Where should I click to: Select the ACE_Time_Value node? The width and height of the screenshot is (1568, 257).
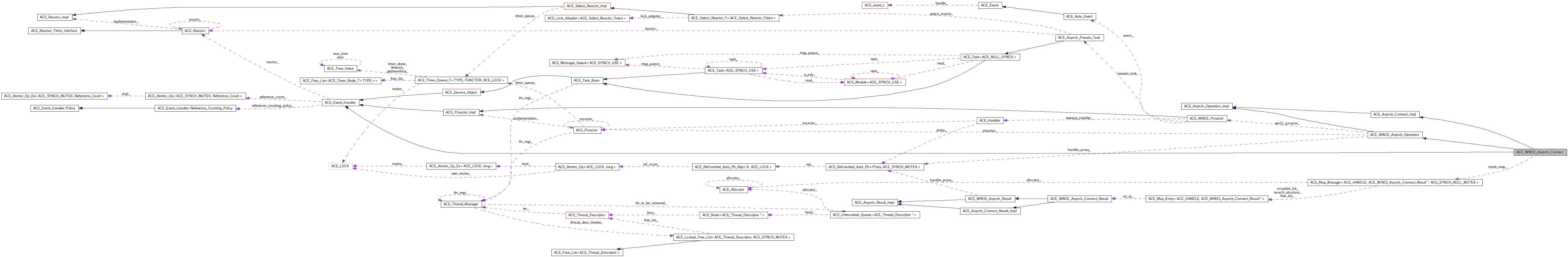[340, 68]
